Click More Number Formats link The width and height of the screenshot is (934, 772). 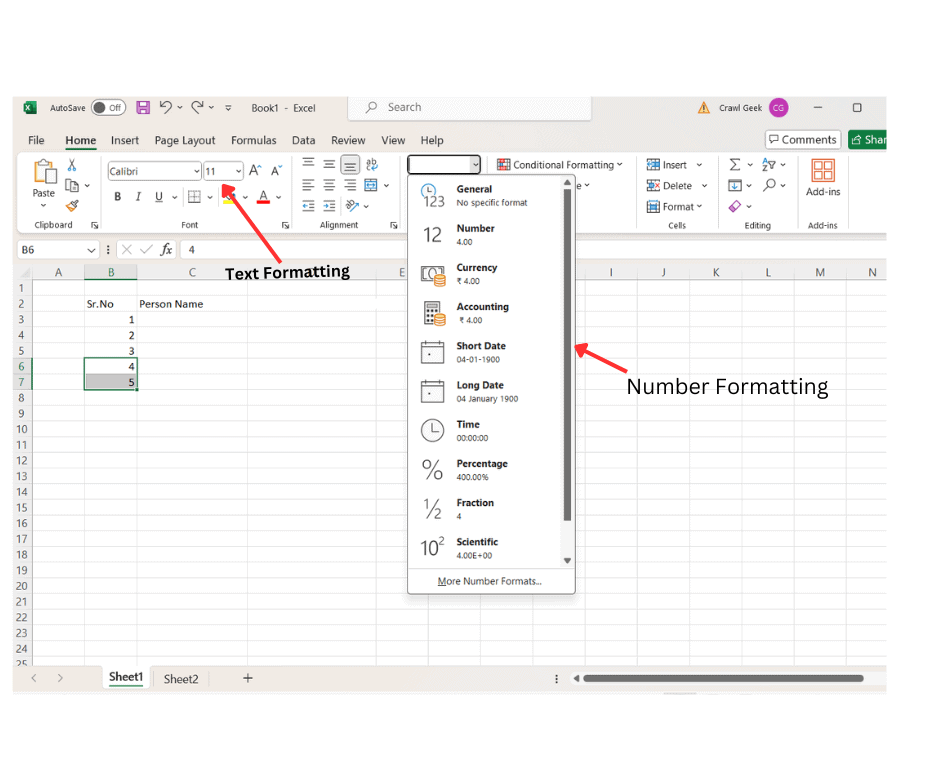point(490,581)
